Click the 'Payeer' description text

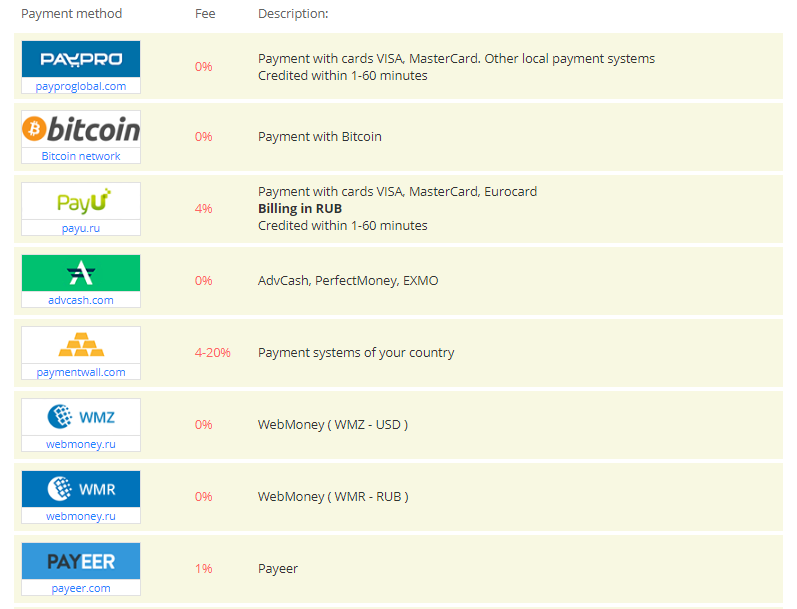pos(278,569)
